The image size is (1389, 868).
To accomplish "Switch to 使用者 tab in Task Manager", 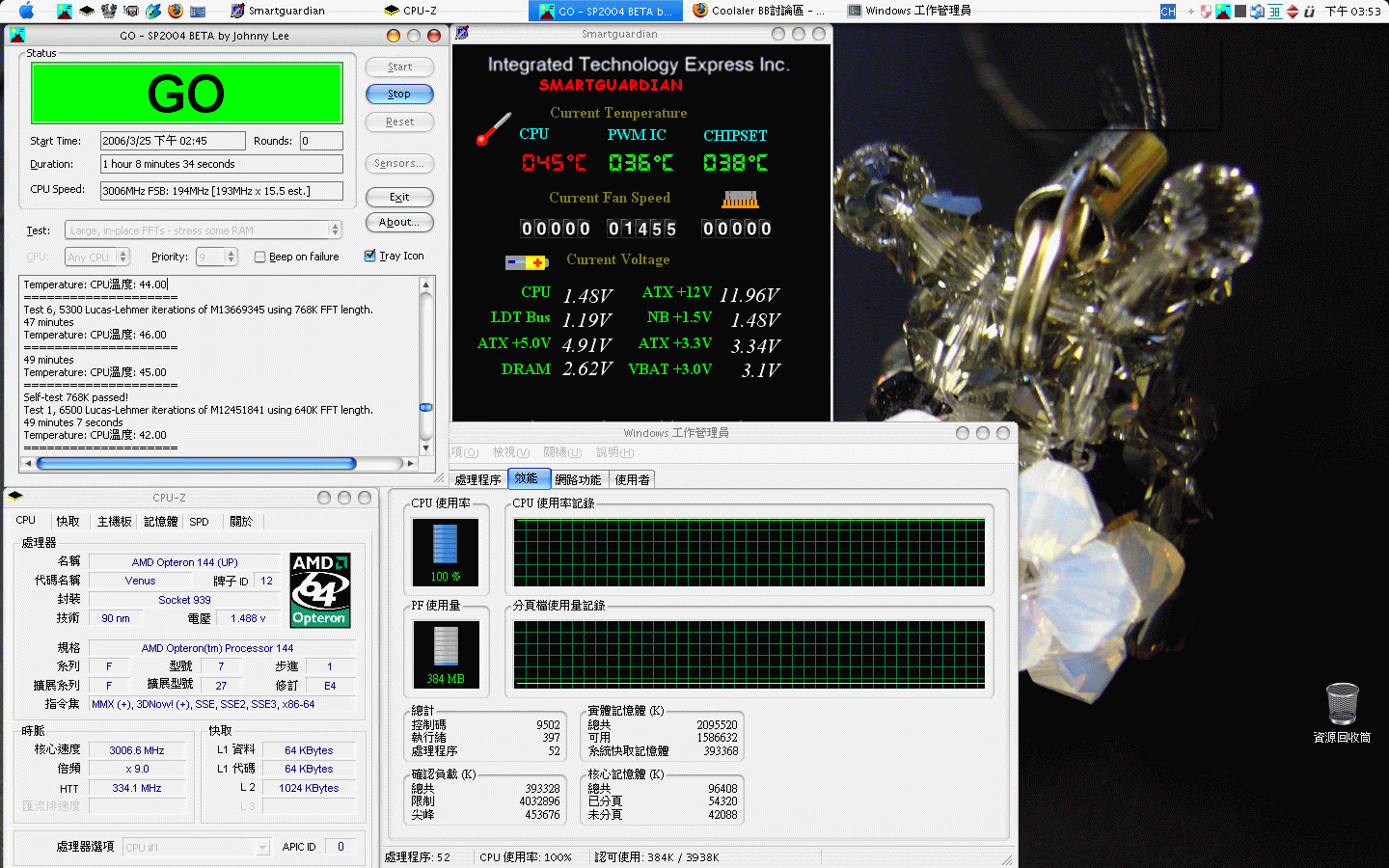I will 632,479.
